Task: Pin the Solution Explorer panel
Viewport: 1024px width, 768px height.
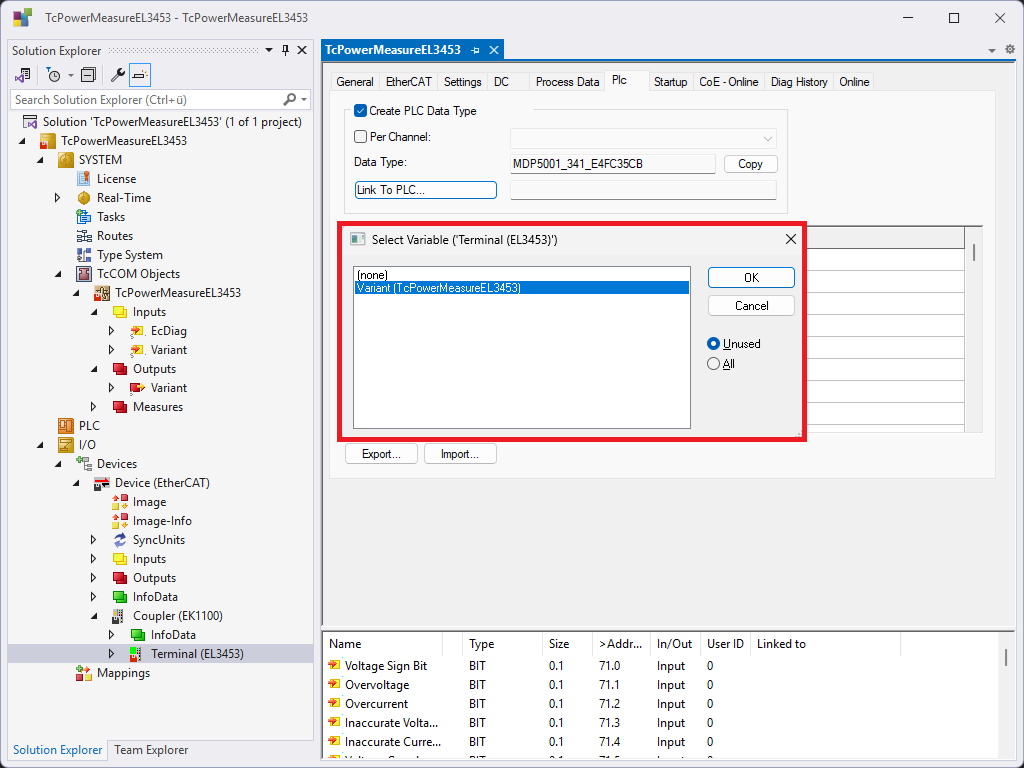Action: pyautogui.click(x=285, y=51)
